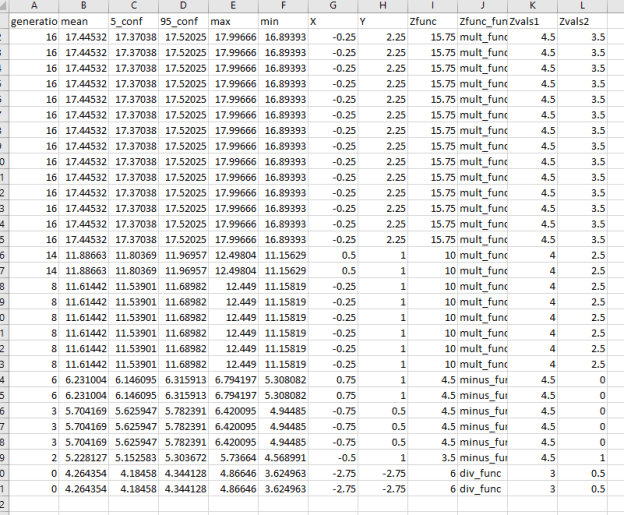The image size is (624, 515).
Task: Click the "generation" header cell
Action: pyautogui.click(x=34, y=21)
